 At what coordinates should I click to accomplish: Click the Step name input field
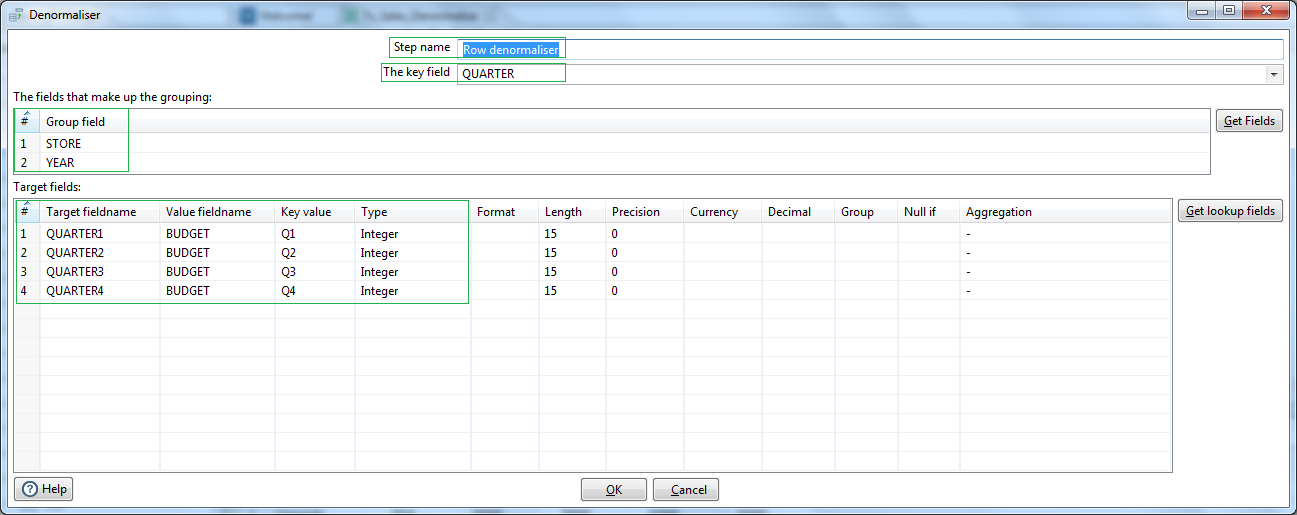click(870, 50)
